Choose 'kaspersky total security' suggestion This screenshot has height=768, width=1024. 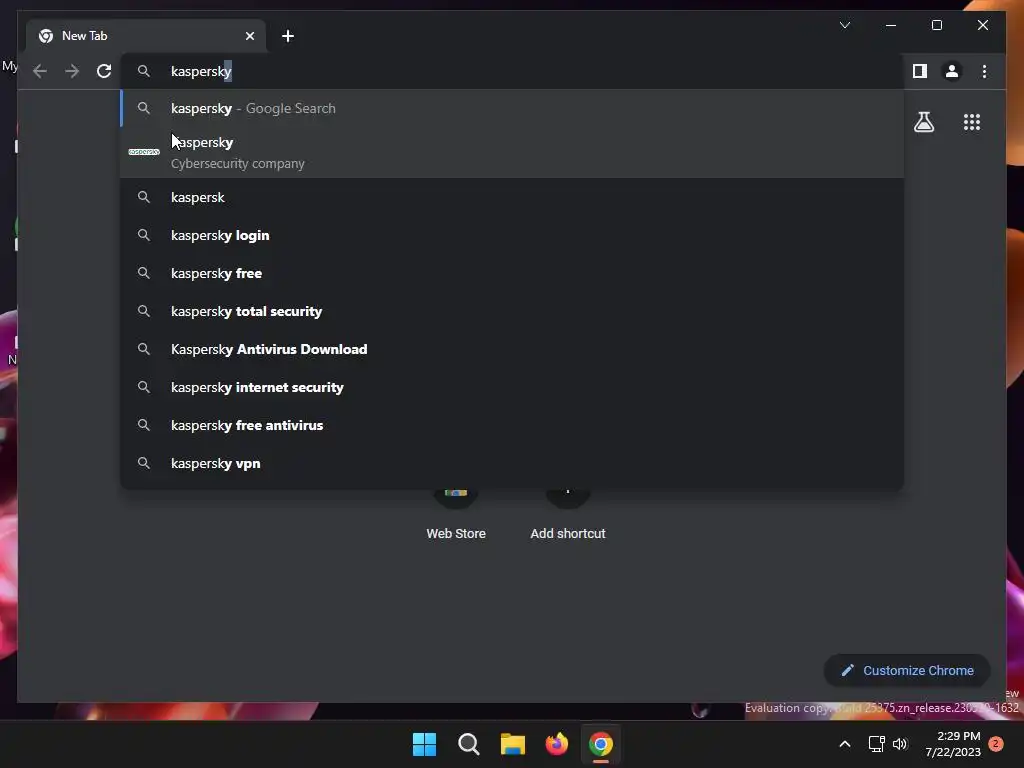512,311
